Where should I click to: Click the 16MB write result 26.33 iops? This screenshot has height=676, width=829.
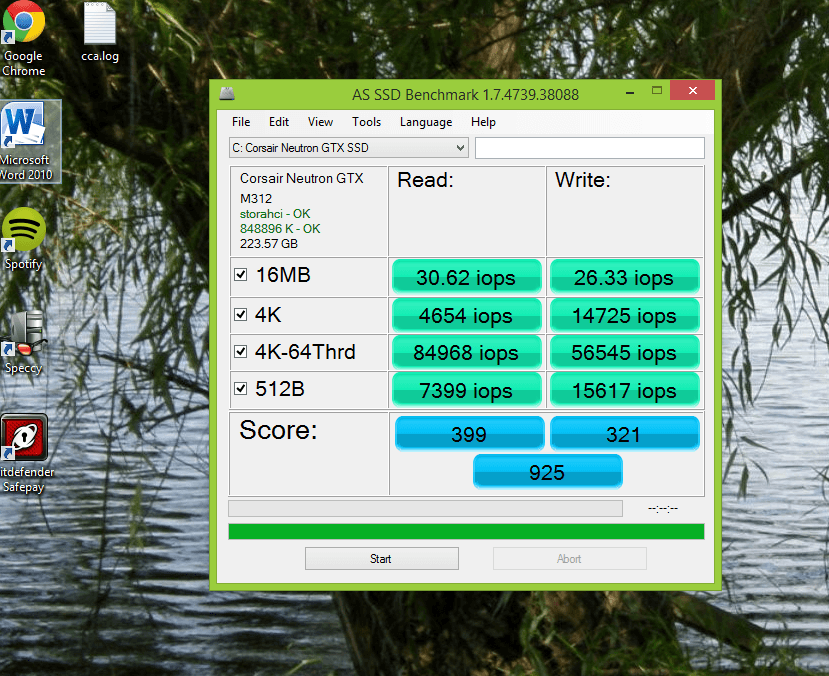click(x=624, y=276)
